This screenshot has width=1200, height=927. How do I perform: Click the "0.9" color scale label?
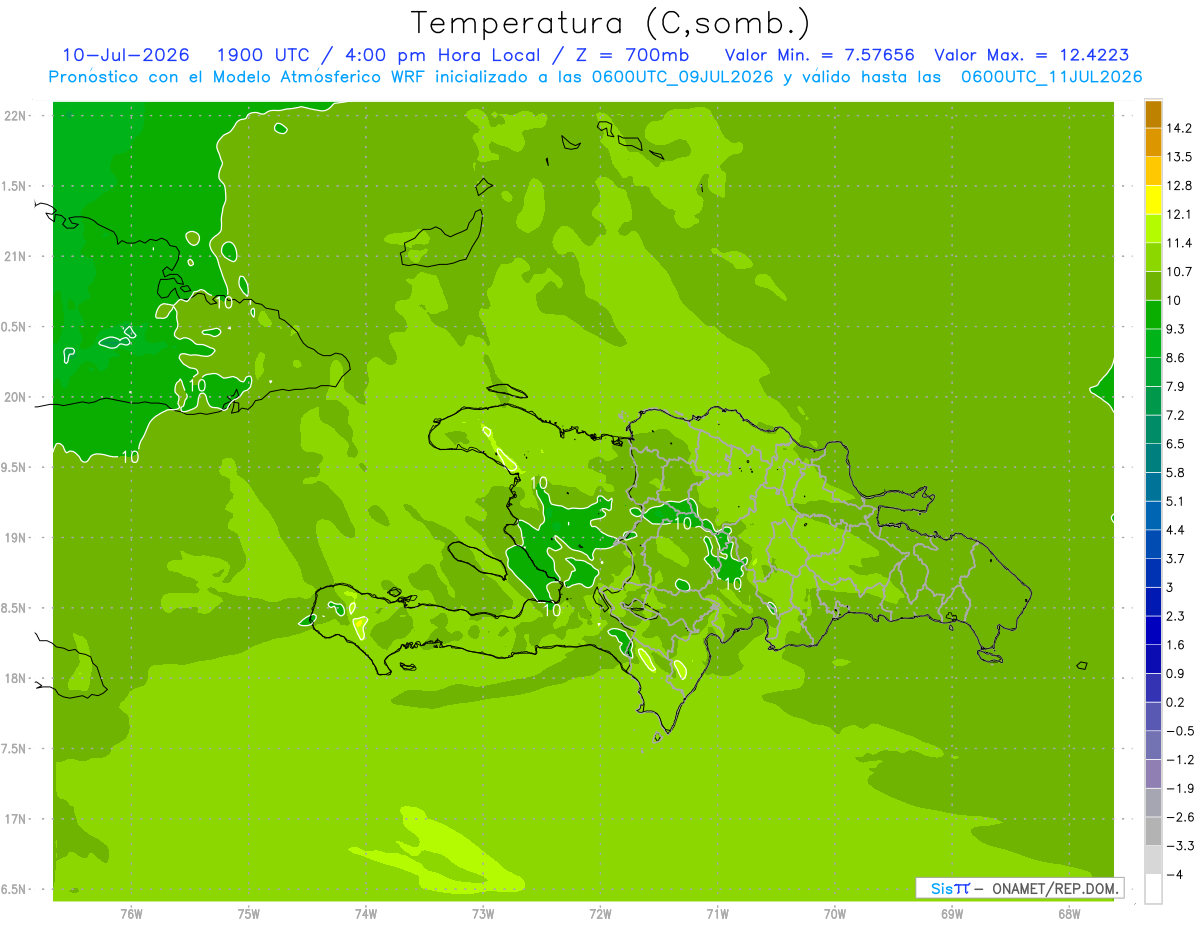click(1175, 674)
